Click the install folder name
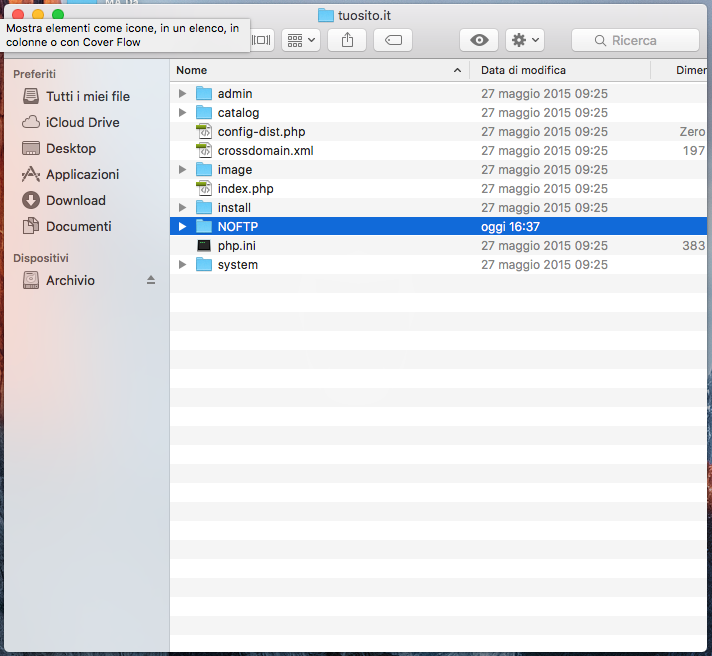This screenshot has height=656, width=712. (234, 207)
